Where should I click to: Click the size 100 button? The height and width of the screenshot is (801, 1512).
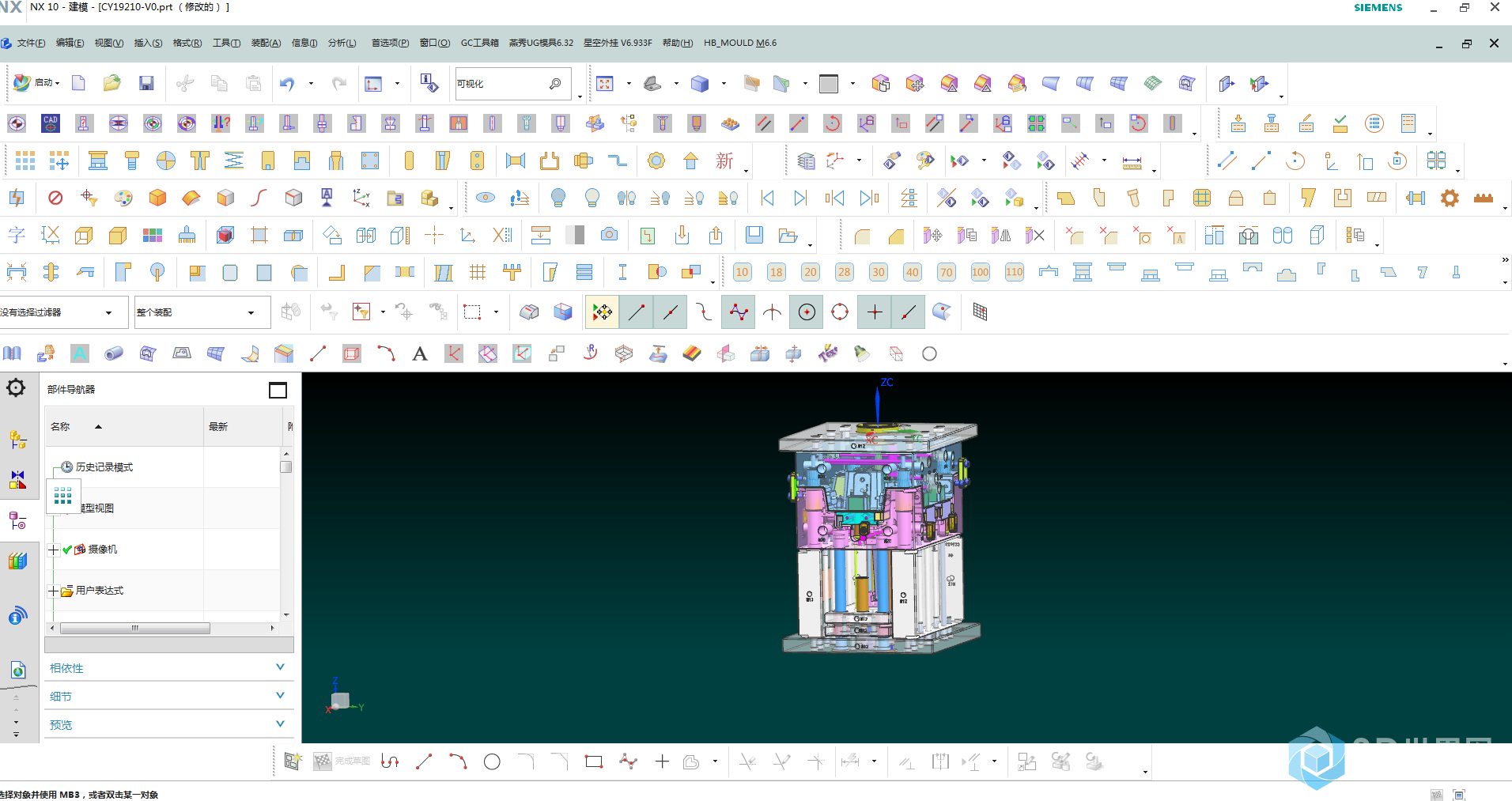tap(981, 272)
